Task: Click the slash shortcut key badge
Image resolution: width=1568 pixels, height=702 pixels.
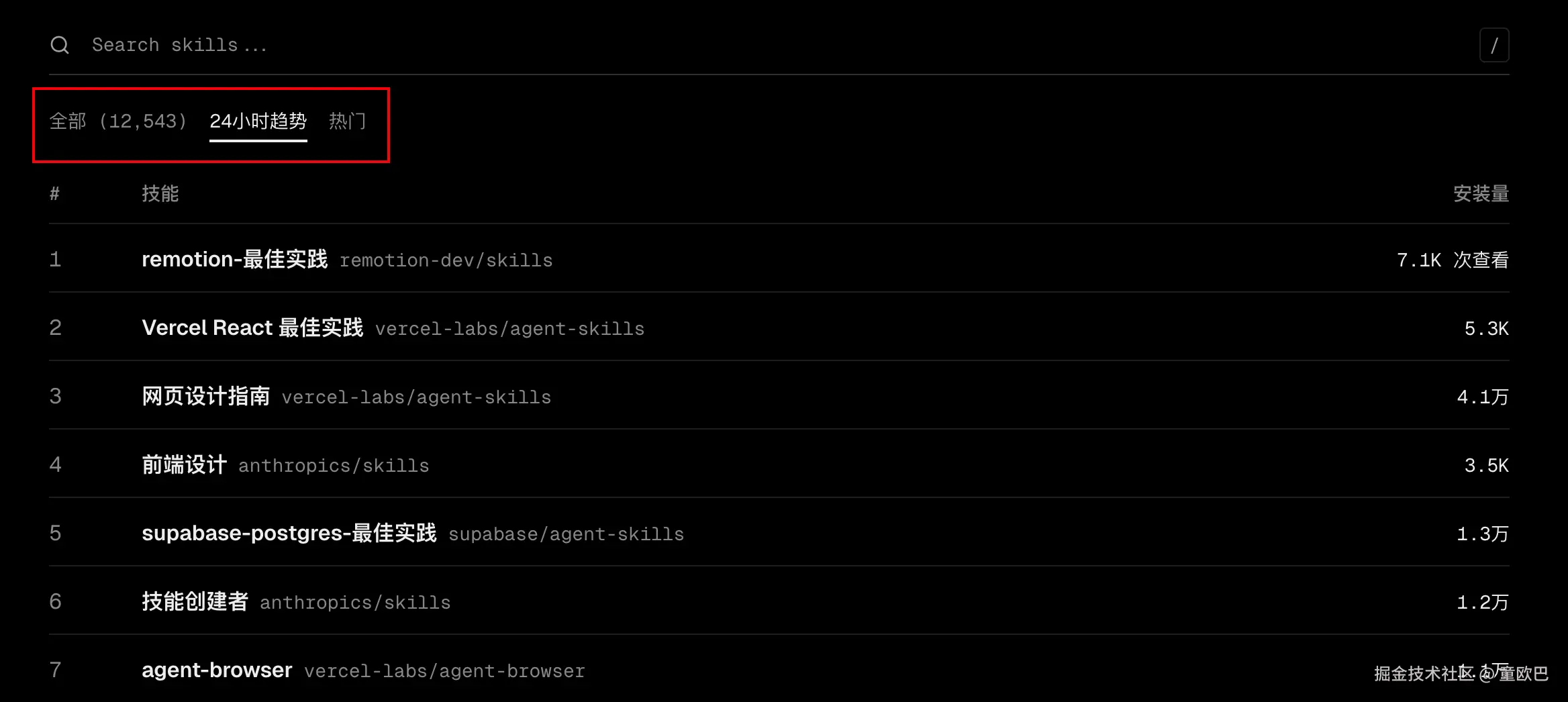Action: pos(1493,45)
